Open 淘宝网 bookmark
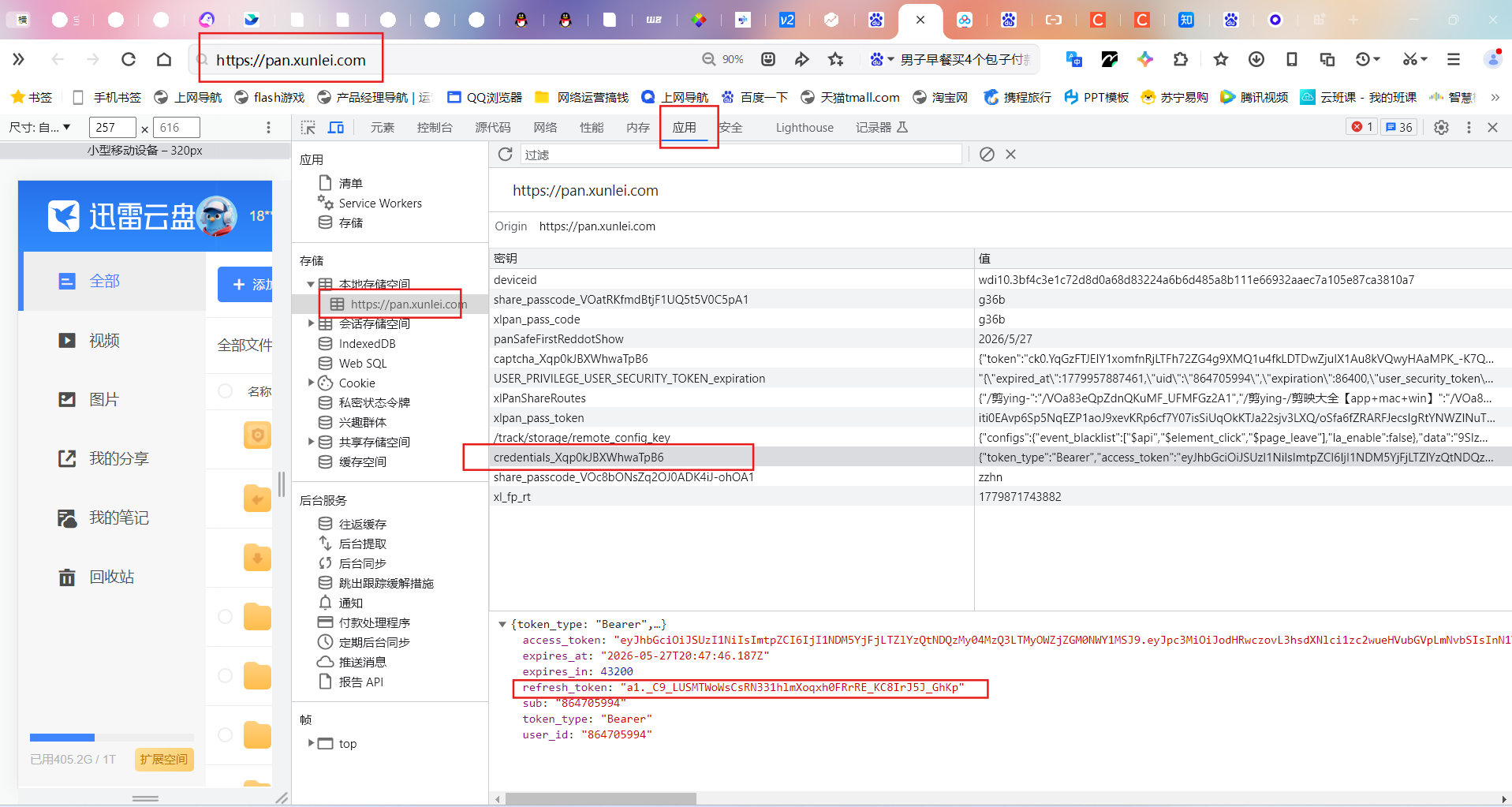The width and height of the screenshot is (1512, 807). [x=940, y=97]
